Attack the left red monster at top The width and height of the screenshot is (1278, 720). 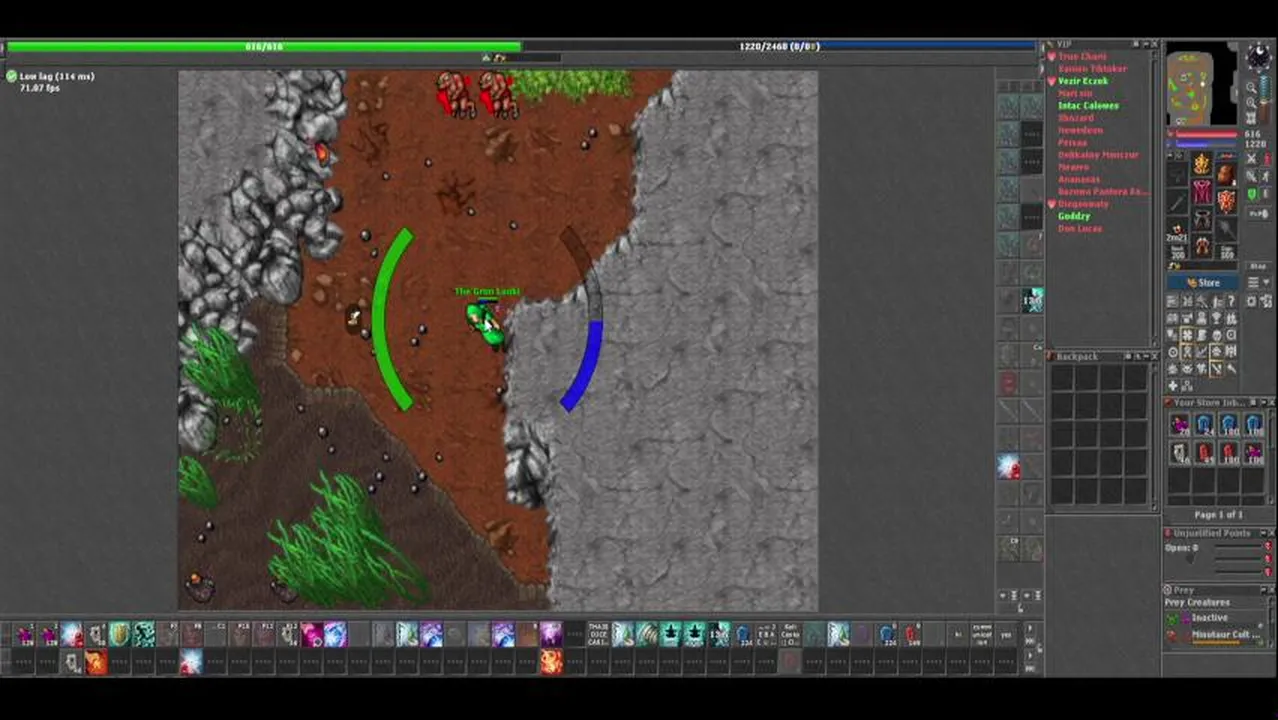(x=455, y=95)
